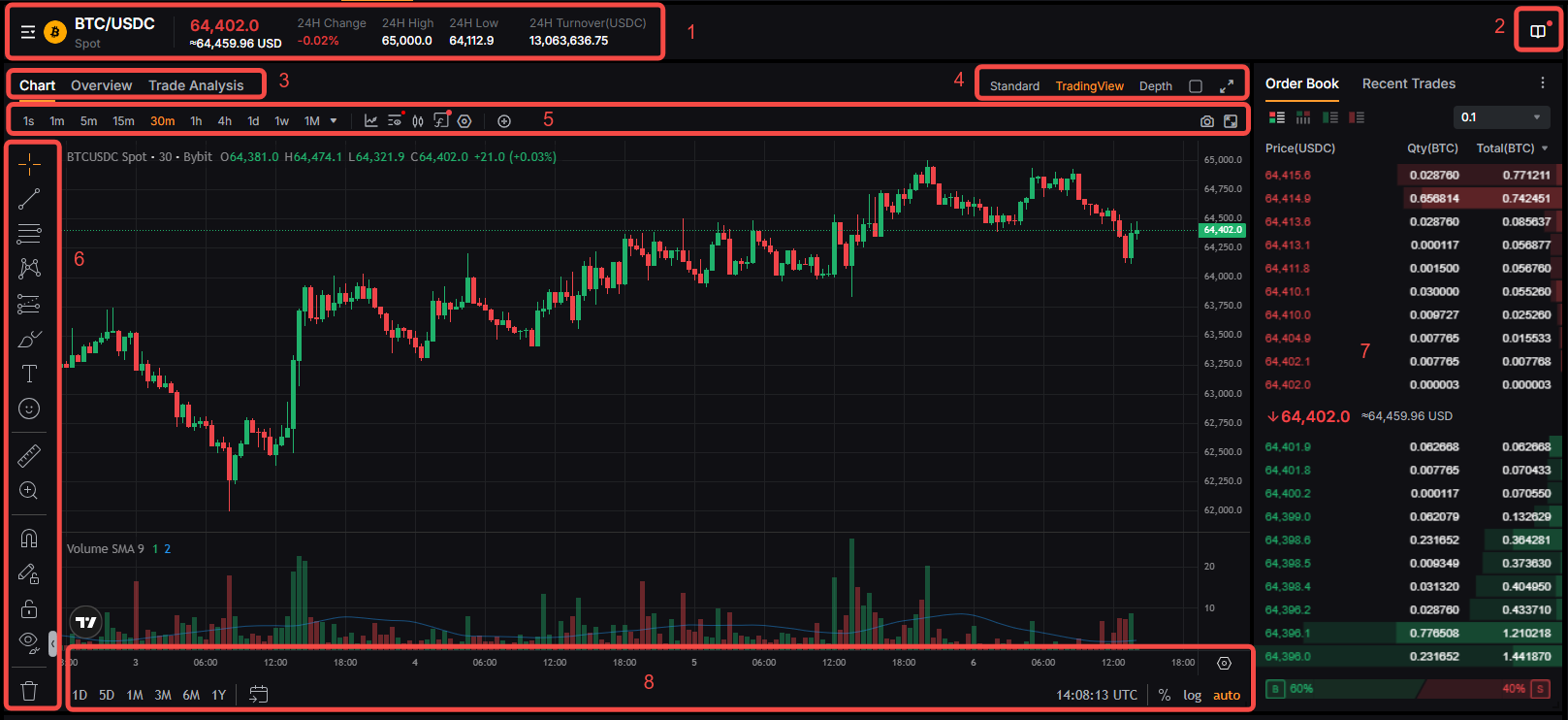Open the emoji sticker tool
This screenshot has height=720, width=1568.
coord(29,409)
